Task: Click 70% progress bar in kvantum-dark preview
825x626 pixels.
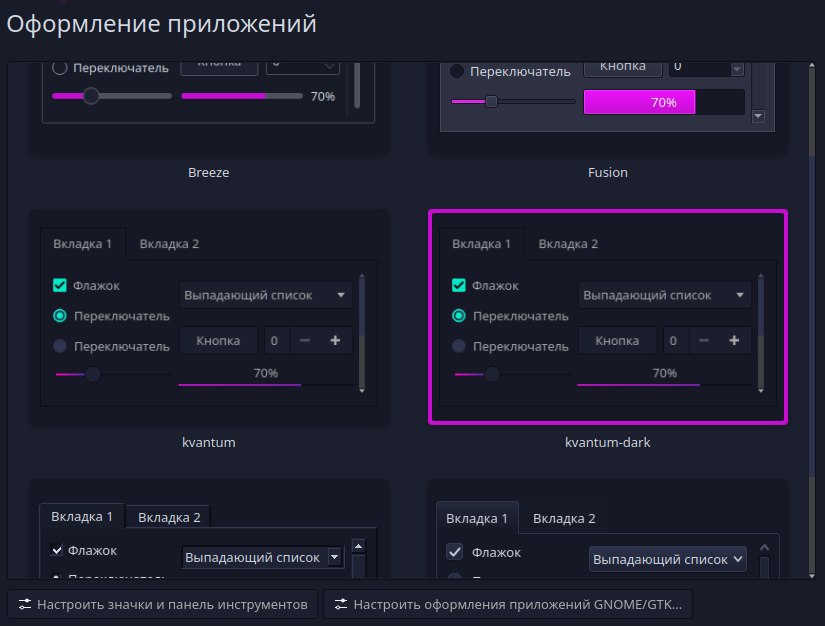Action: 665,377
